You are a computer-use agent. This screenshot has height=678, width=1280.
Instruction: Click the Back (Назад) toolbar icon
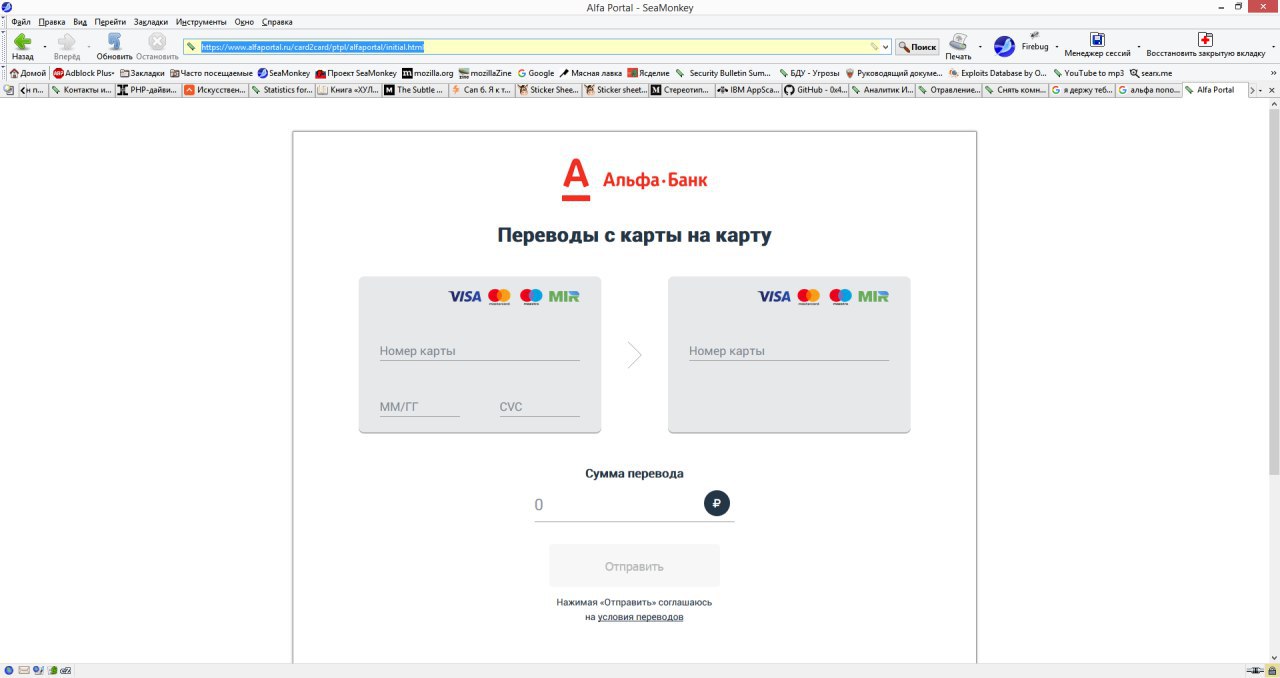pos(22,42)
